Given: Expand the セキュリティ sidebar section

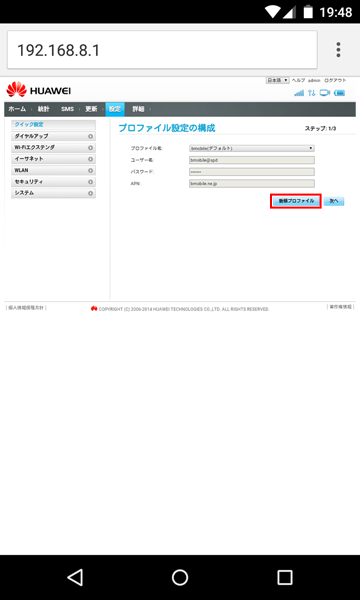Looking at the screenshot, I should click(53, 182).
